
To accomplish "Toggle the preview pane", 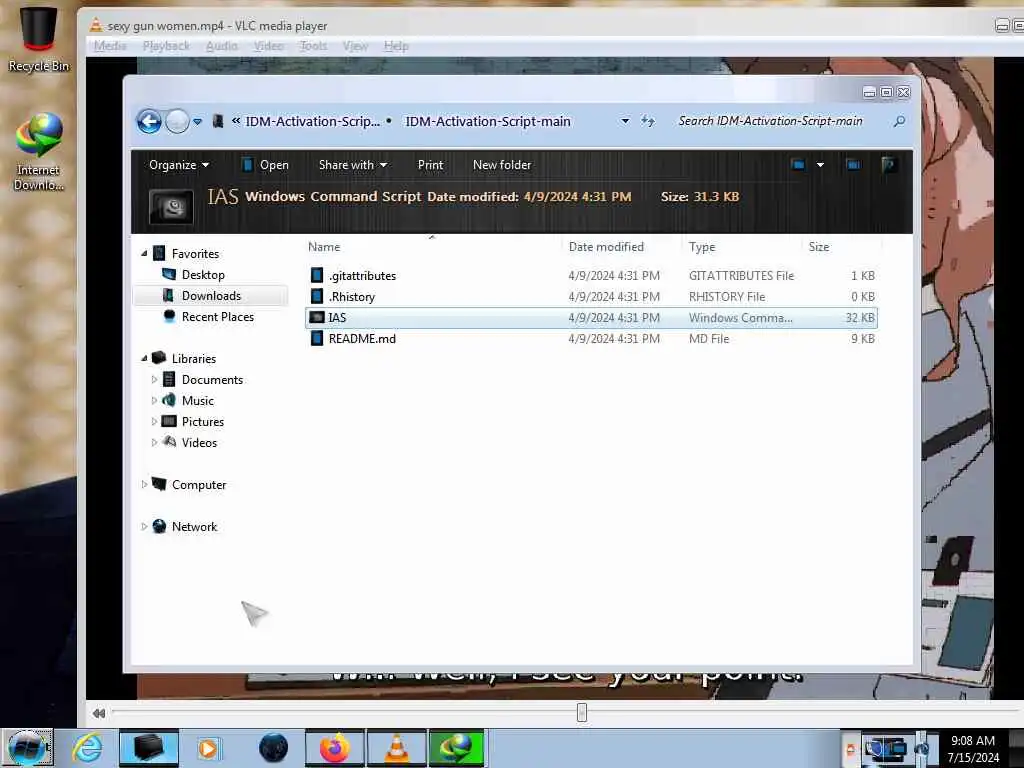I will tap(853, 165).
